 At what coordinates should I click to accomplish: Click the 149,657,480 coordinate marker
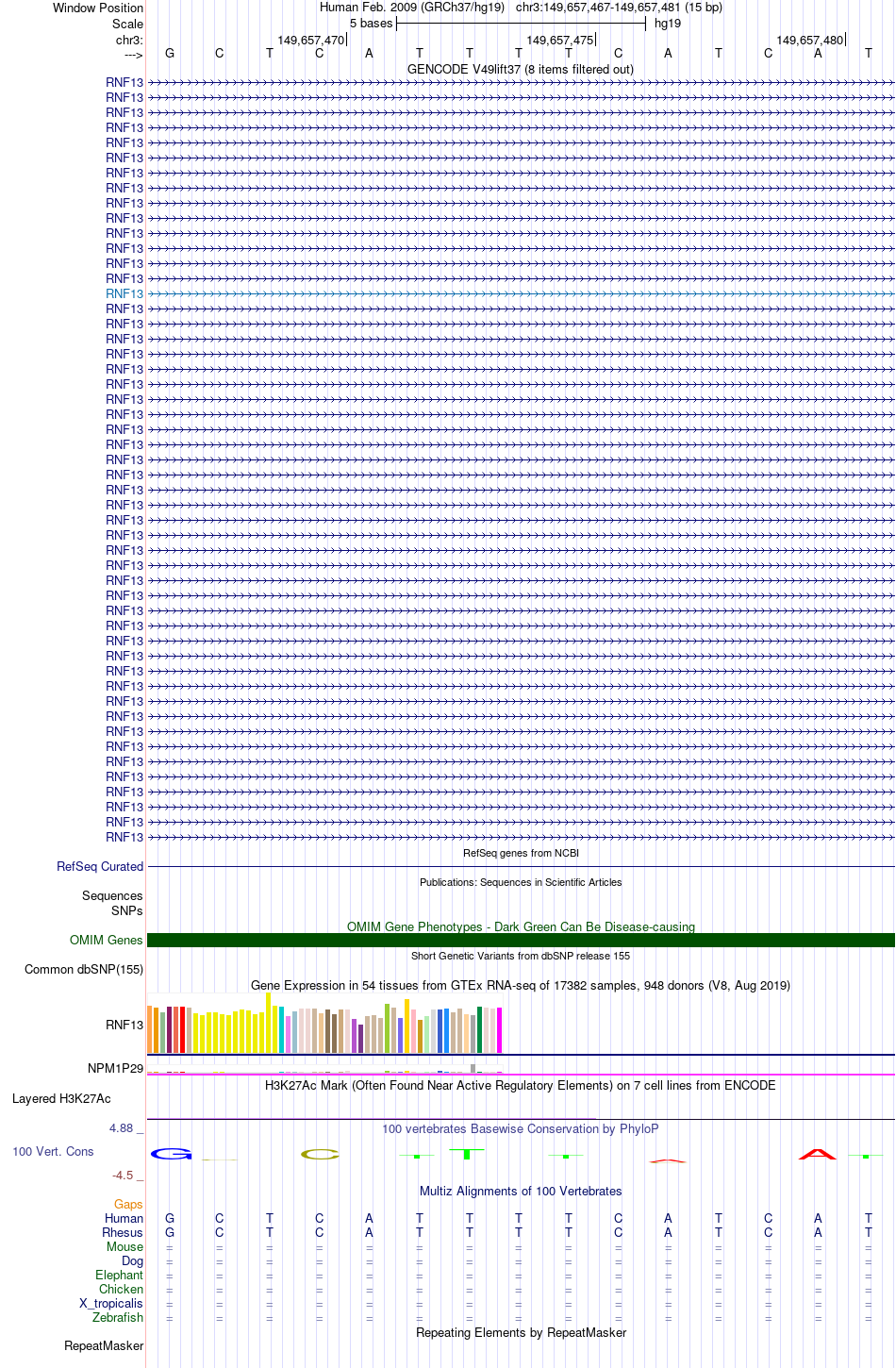point(809,41)
